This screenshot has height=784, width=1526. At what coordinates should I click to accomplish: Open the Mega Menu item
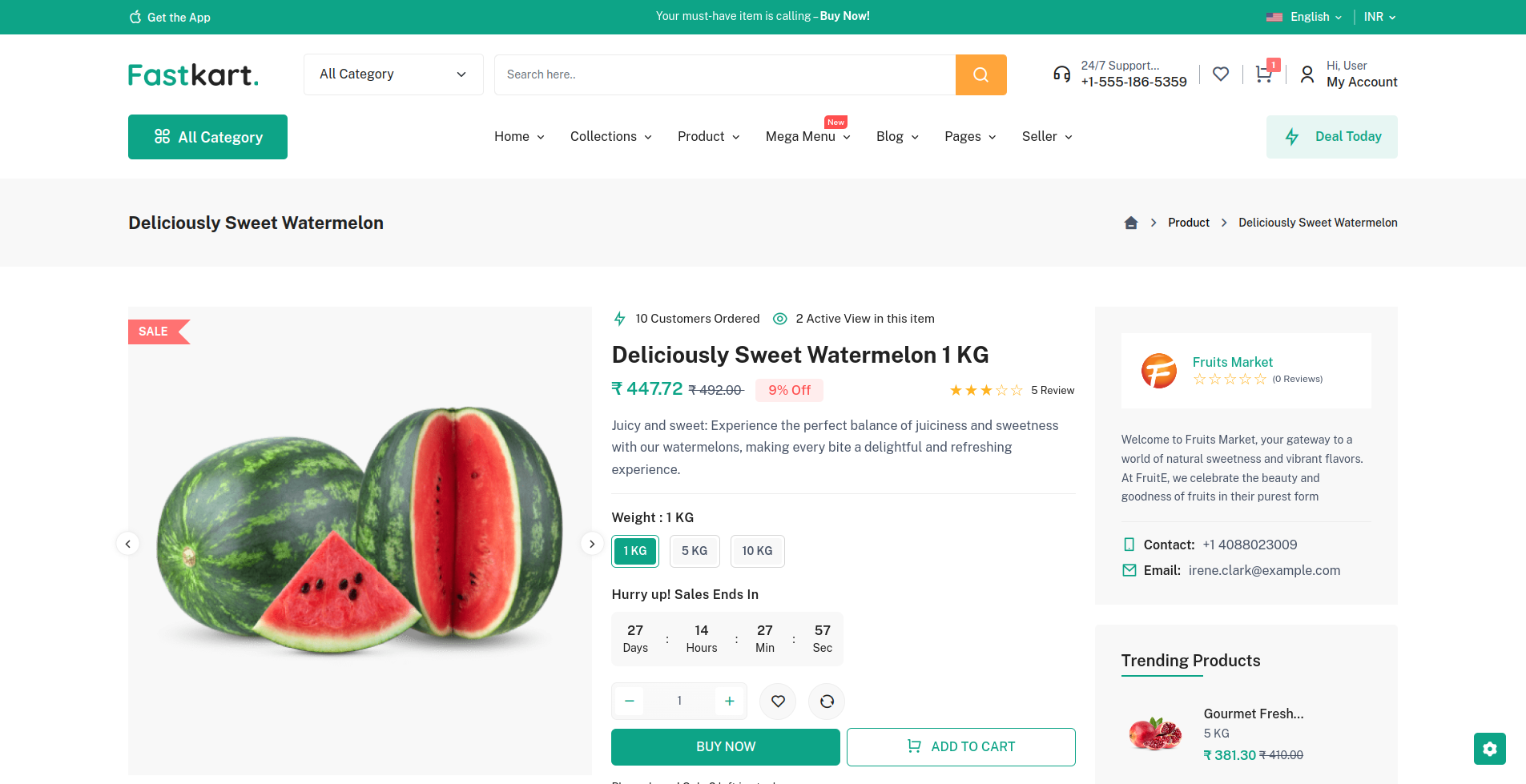pyautogui.click(x=807, y=137)
